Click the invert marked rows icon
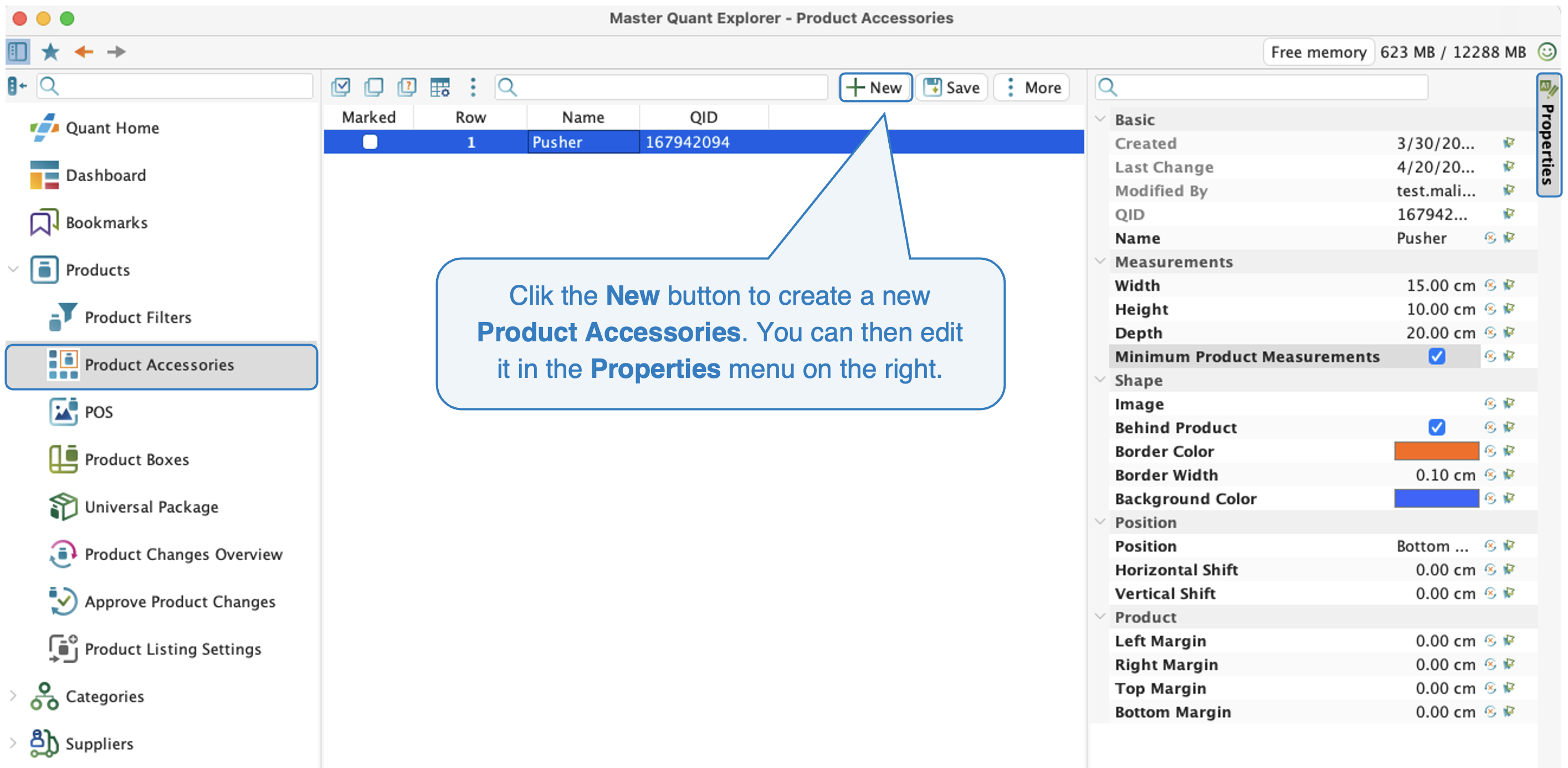 [x=407, y=87]
